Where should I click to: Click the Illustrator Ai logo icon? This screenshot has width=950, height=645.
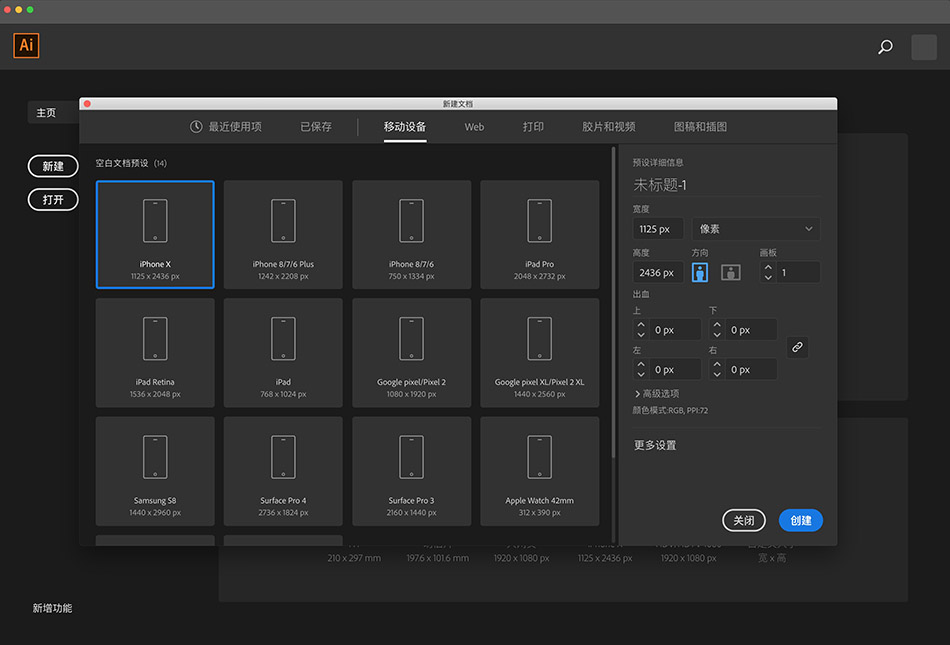[x=26, y=45]
